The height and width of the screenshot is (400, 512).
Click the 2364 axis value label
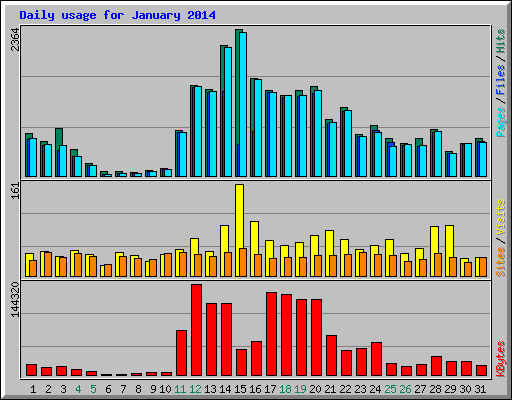click(15, 40)
